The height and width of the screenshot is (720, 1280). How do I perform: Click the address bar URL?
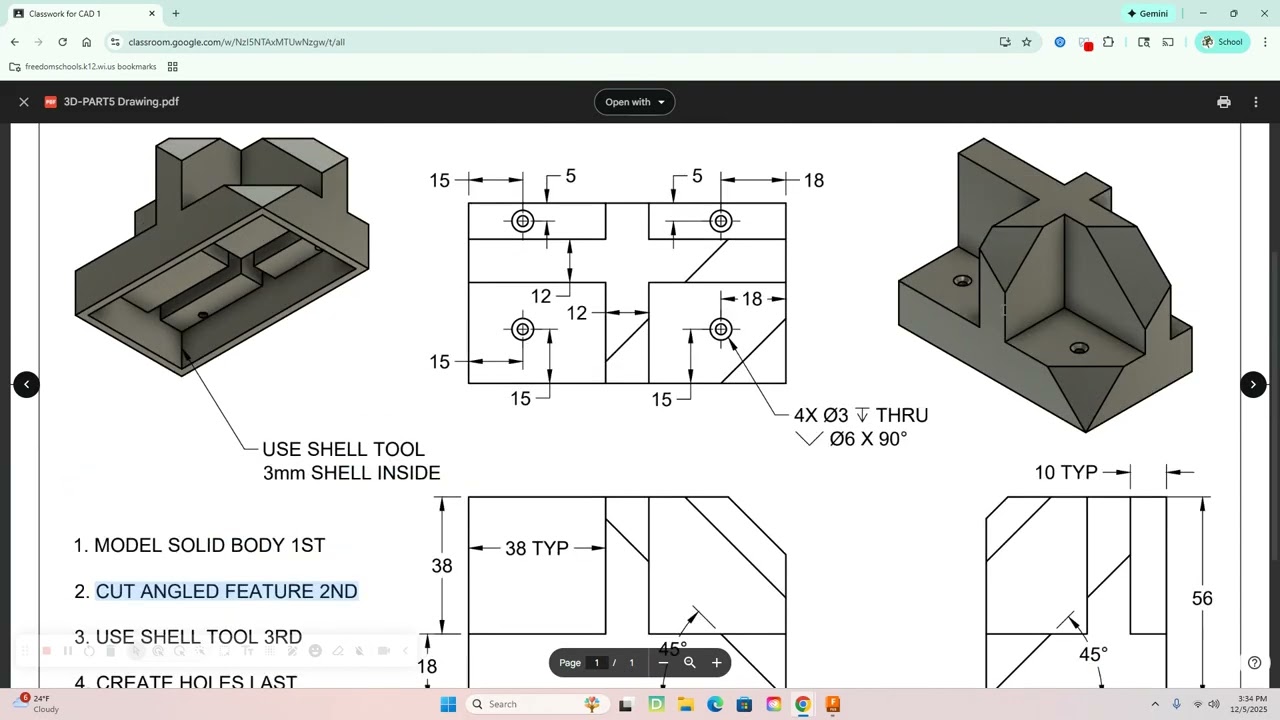236,42
